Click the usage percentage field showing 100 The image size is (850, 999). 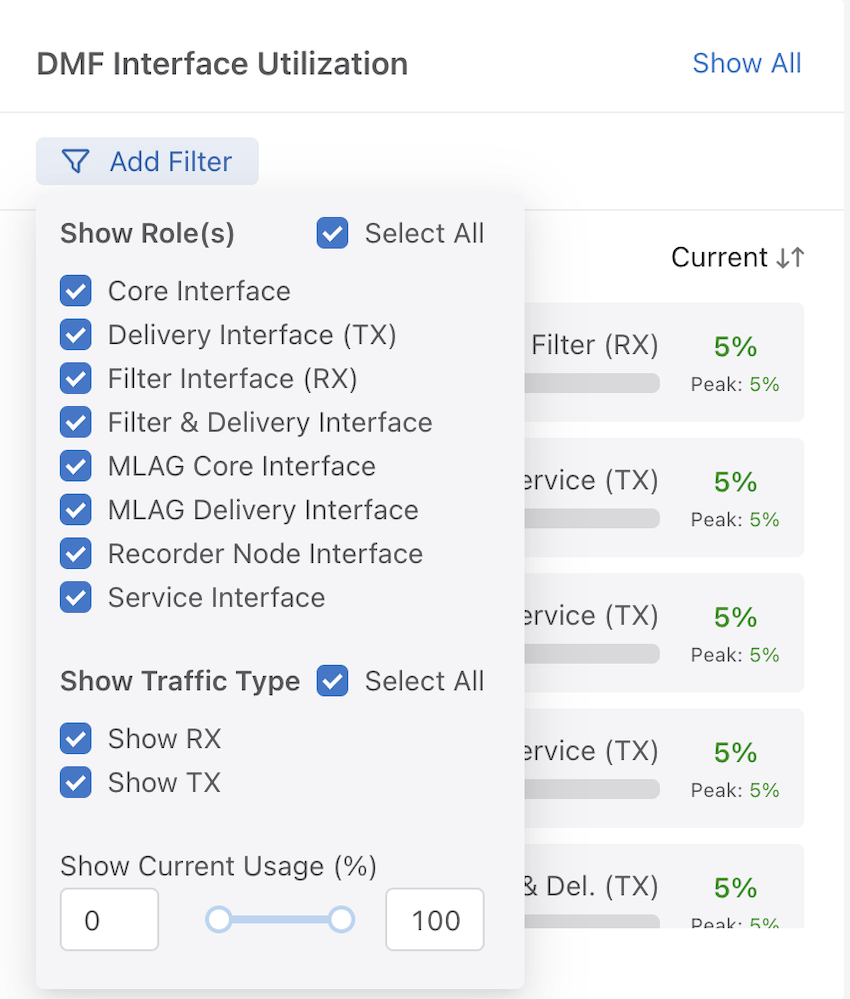click(x=434, y=919)
